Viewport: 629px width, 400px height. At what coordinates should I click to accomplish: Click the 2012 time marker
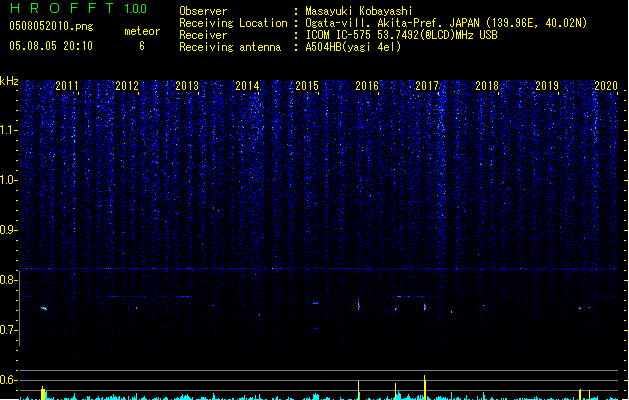pyautogui.click(x=127, y=86)
